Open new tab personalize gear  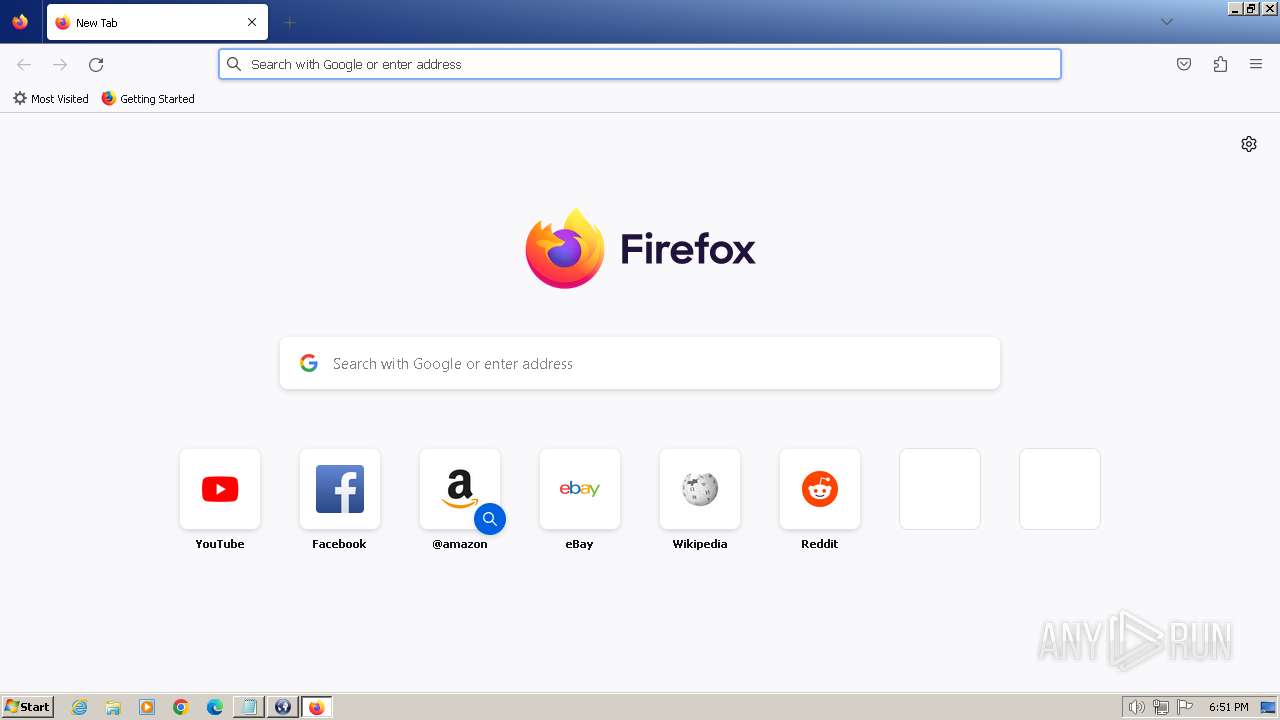click(x=1249, y=144)
